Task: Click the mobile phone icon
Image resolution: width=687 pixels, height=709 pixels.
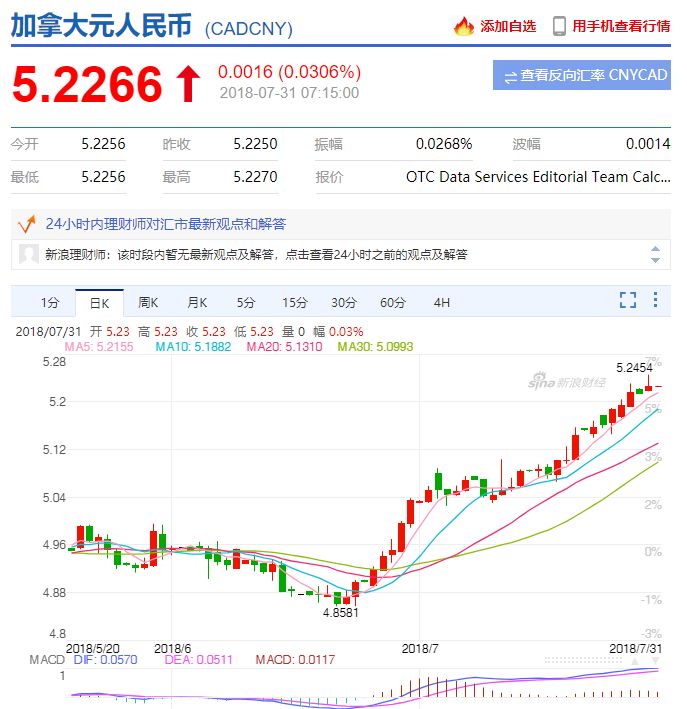Action: [559, 27]
